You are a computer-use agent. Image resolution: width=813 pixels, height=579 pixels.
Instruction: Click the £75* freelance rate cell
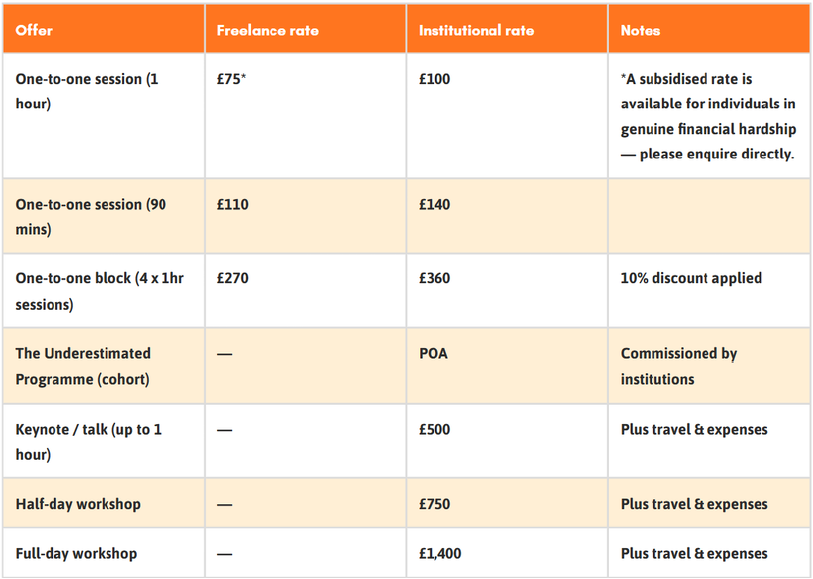(231, 79)
